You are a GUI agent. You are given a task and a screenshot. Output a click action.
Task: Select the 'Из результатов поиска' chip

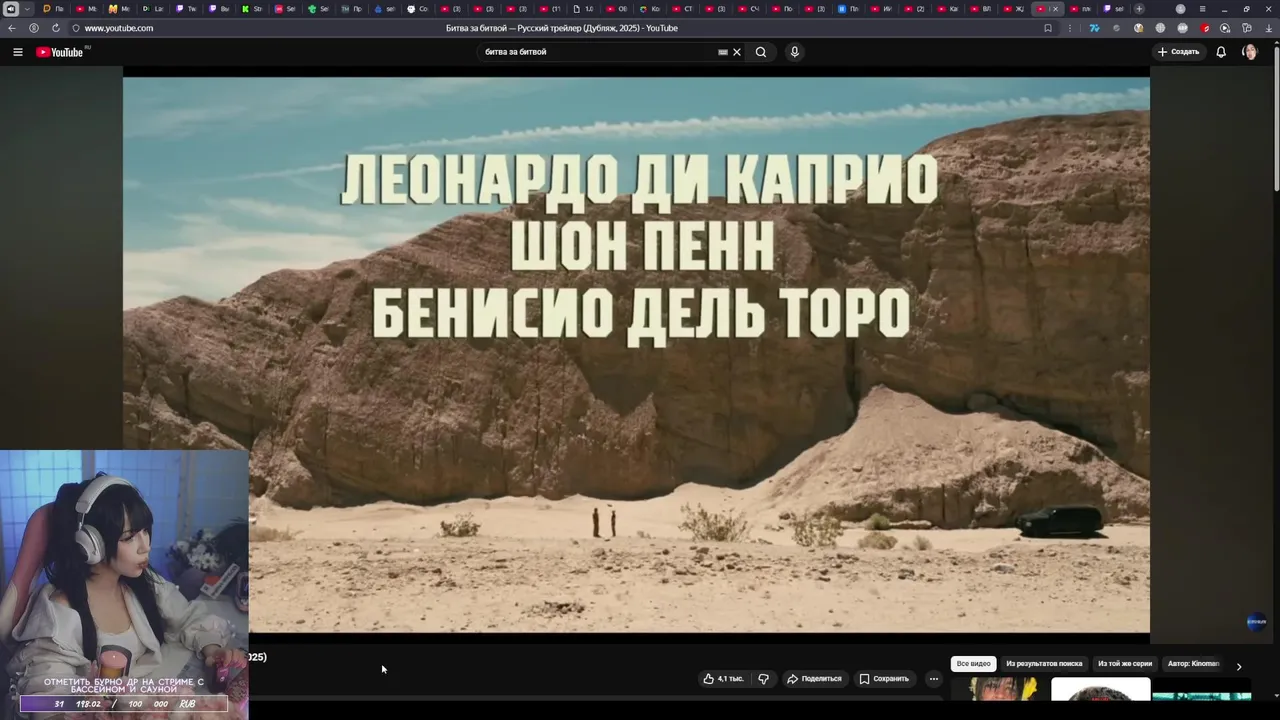tap(1044, 664)
